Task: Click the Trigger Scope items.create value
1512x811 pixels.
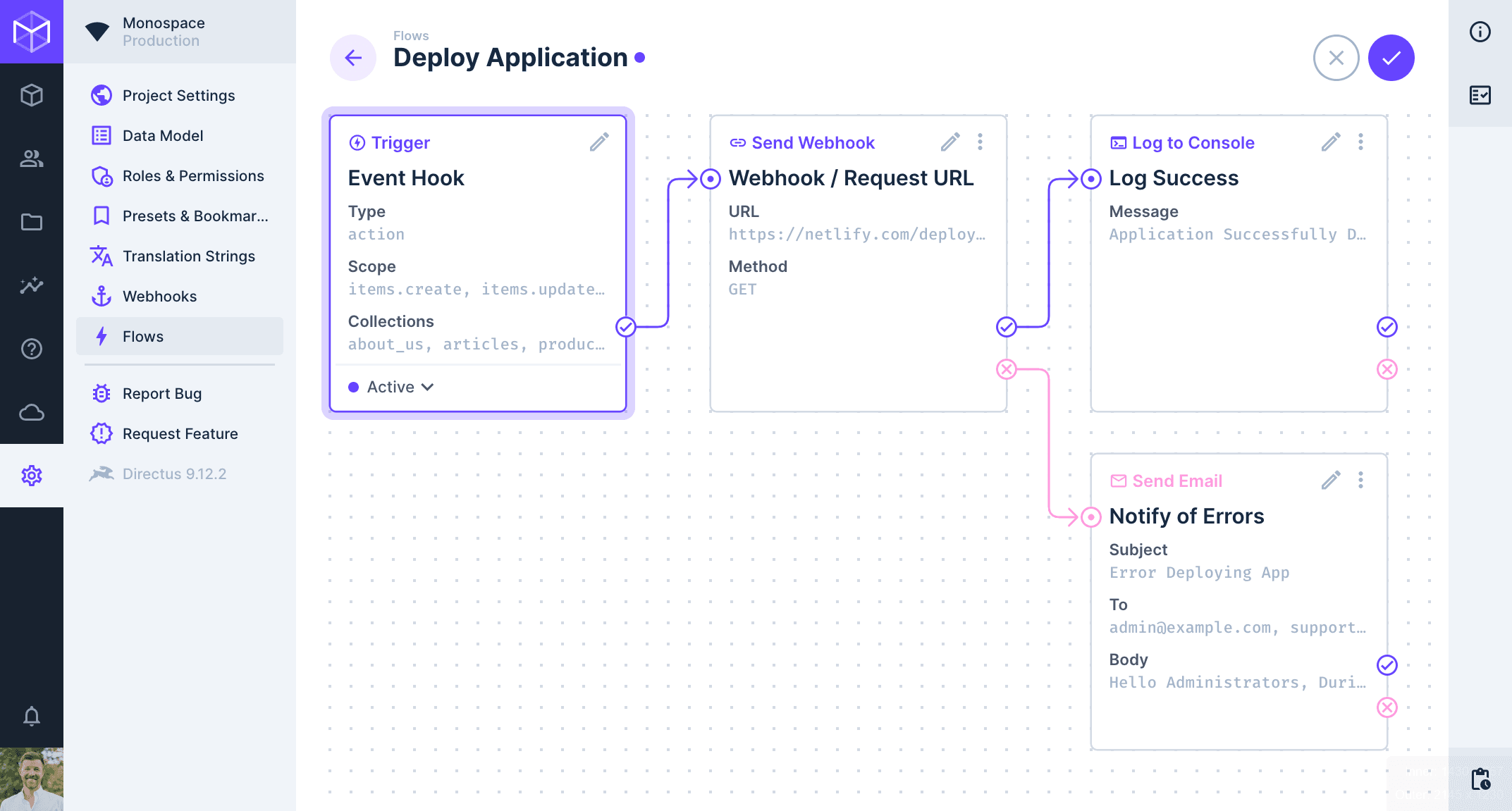Action: click(x=477, y=289)
